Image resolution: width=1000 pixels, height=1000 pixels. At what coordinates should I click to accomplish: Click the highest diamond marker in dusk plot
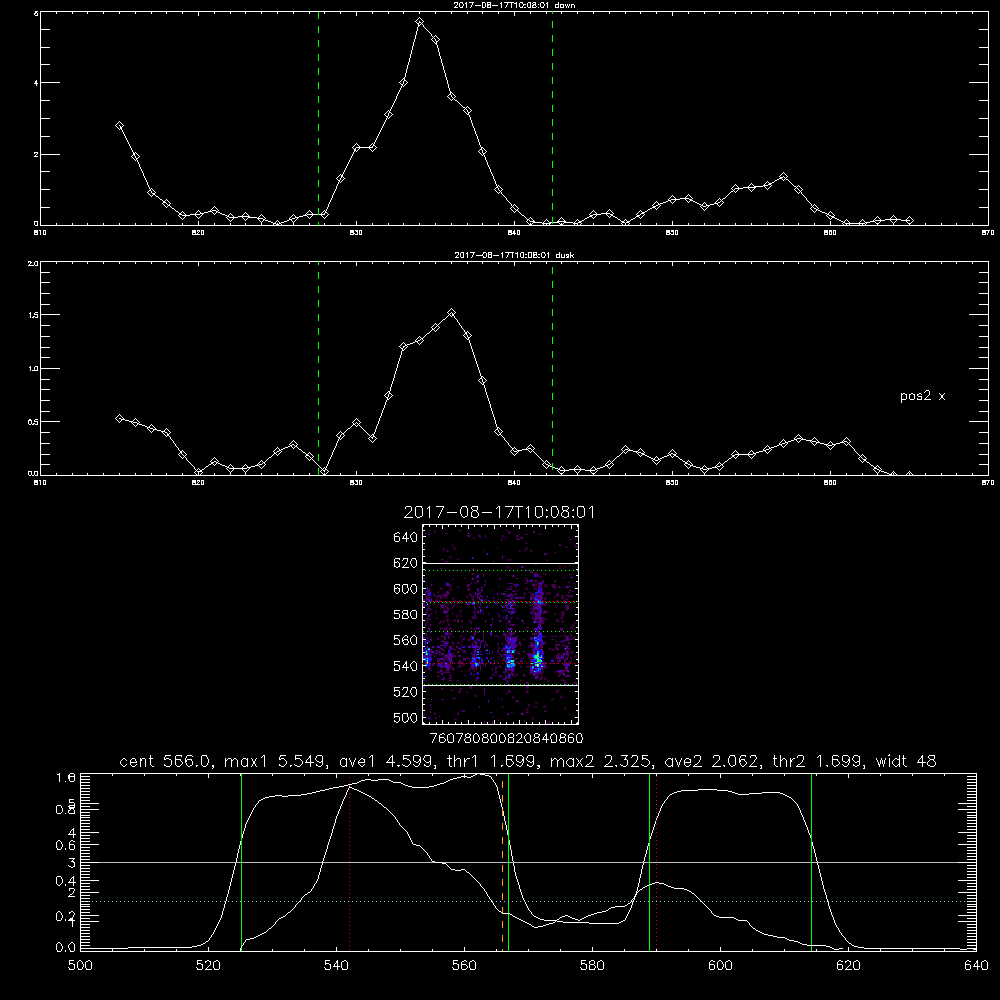pyautogui.click(x=452, y=313)
